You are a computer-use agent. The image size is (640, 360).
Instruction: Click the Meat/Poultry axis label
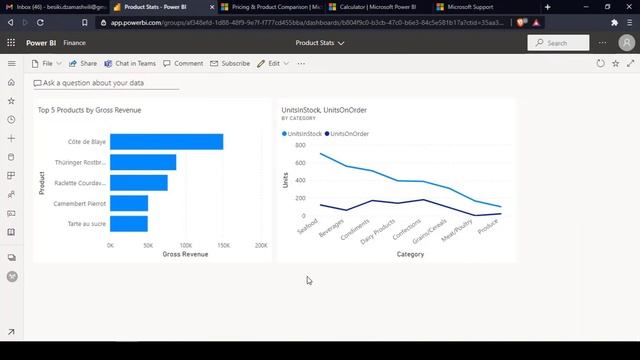[x=457, y=230]
